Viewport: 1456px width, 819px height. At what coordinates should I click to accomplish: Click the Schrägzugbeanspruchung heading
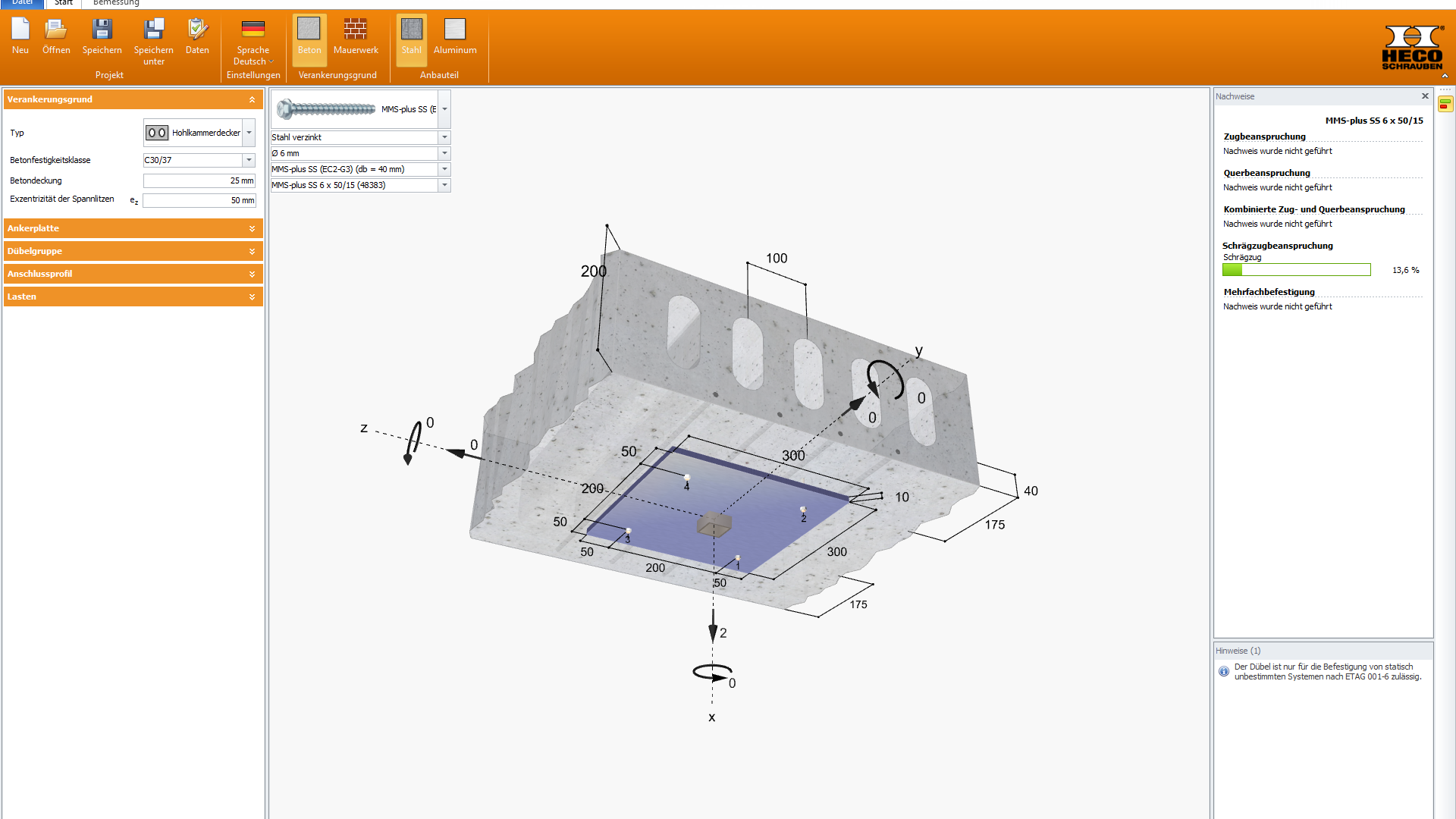[x=1277, y=246]
